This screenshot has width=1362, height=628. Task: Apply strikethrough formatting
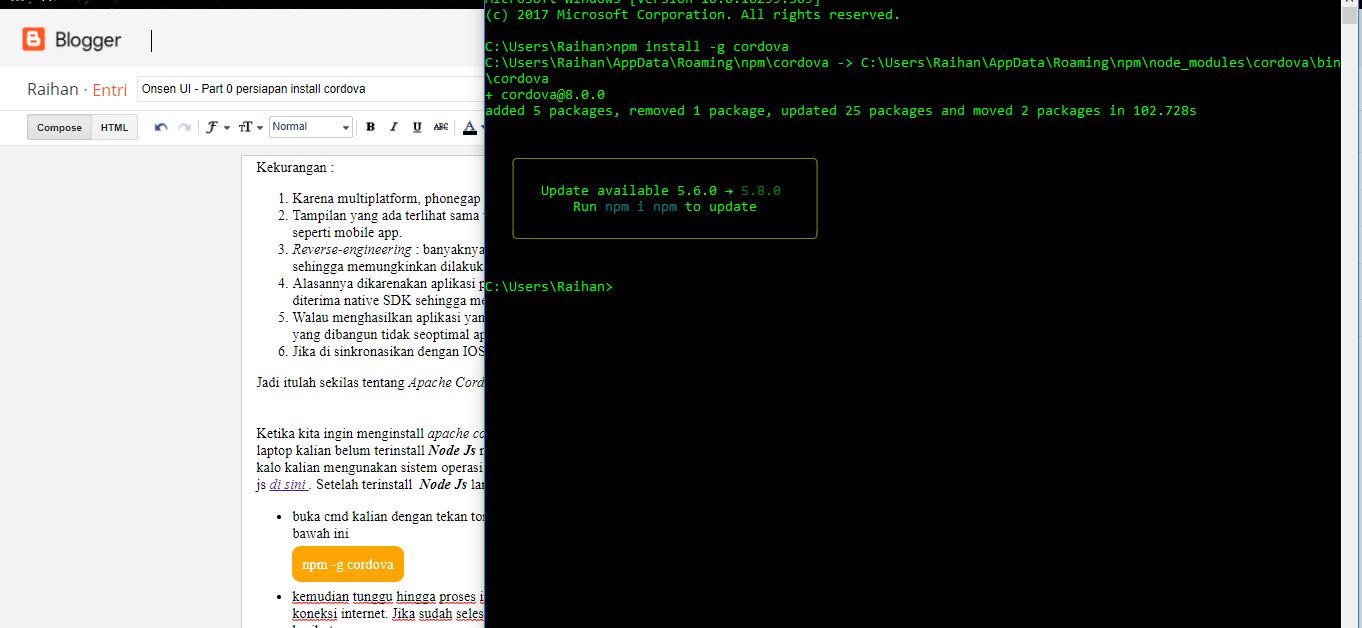[x=441, y=126]
